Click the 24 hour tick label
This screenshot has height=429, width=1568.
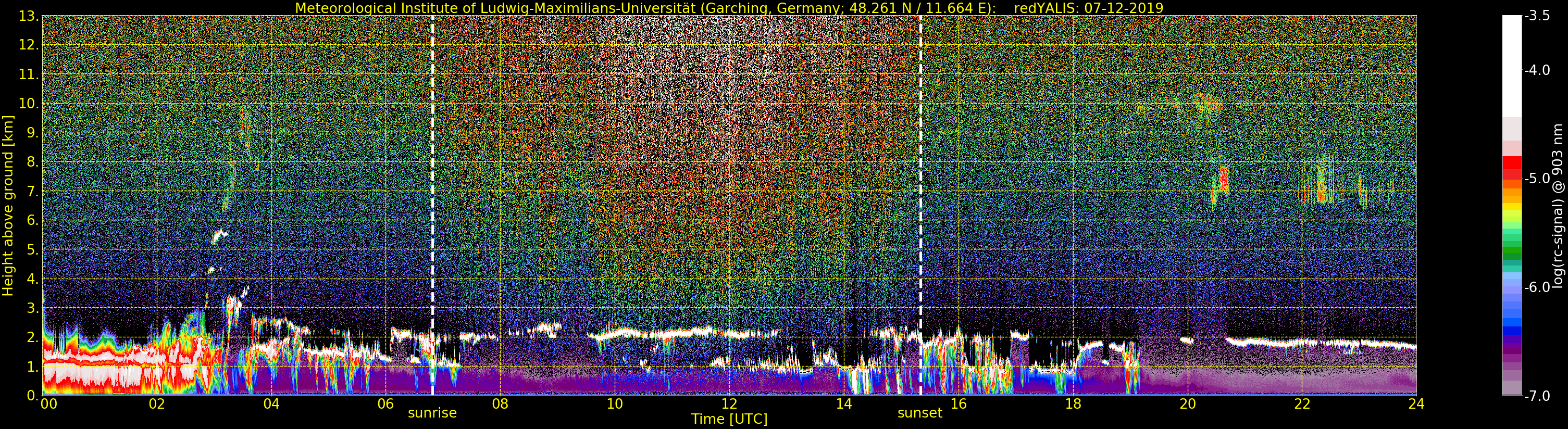1416,404
